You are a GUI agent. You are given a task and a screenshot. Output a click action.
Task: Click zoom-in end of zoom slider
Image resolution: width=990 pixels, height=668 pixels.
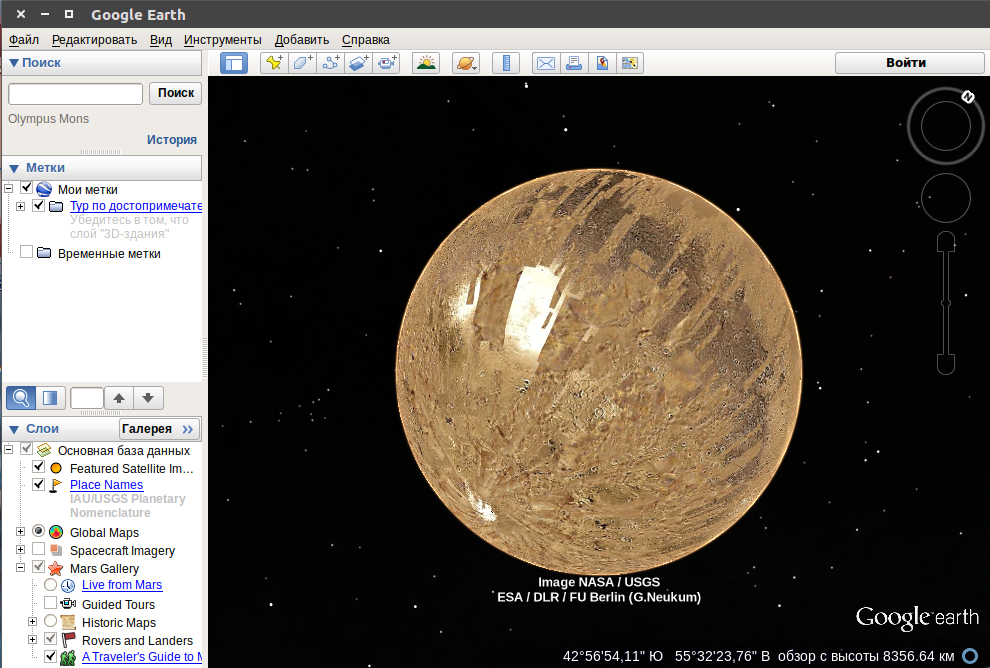pos(946,241)
